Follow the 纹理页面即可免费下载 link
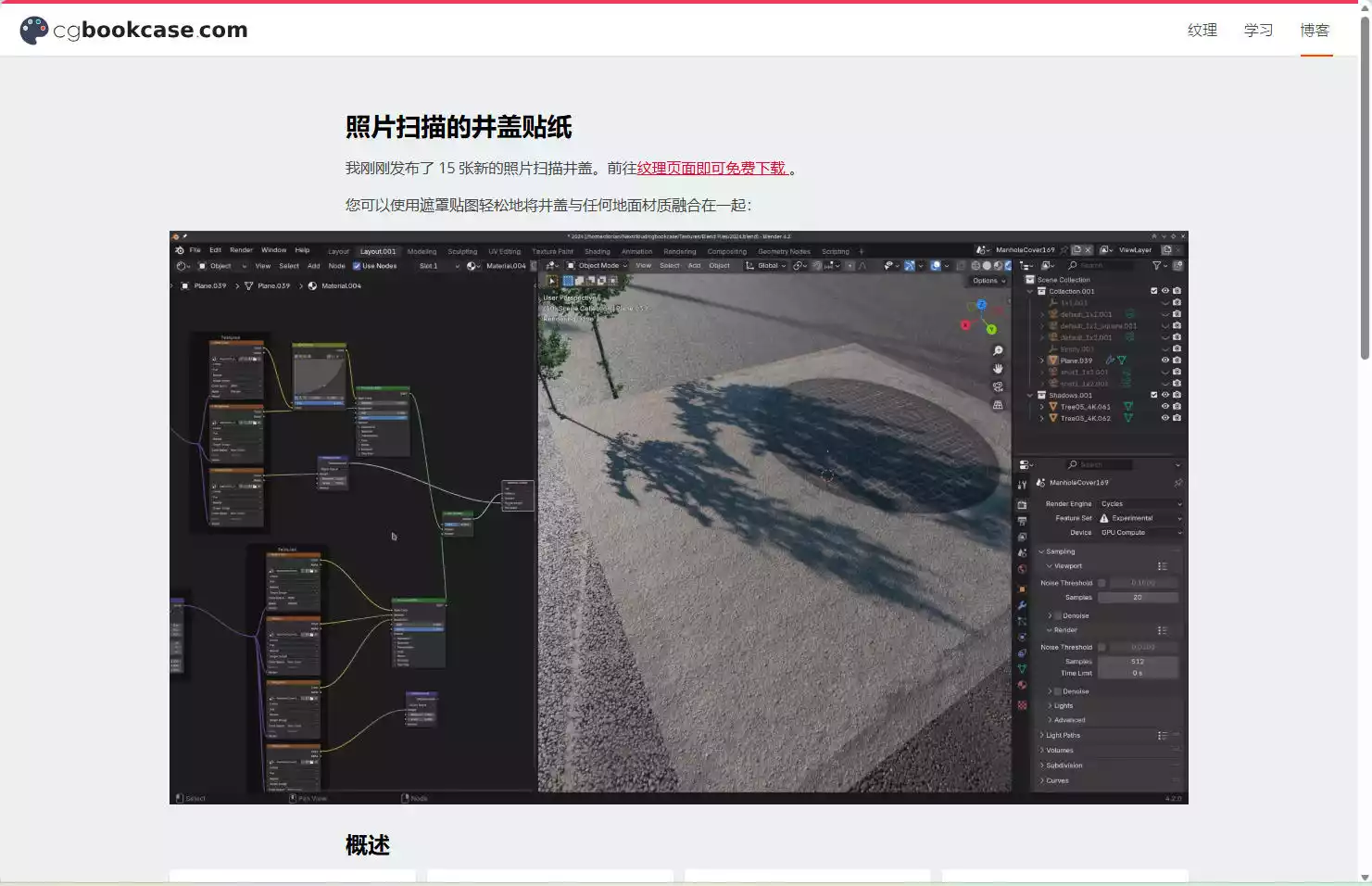The image size is (1372, 886). click(711, 168)
